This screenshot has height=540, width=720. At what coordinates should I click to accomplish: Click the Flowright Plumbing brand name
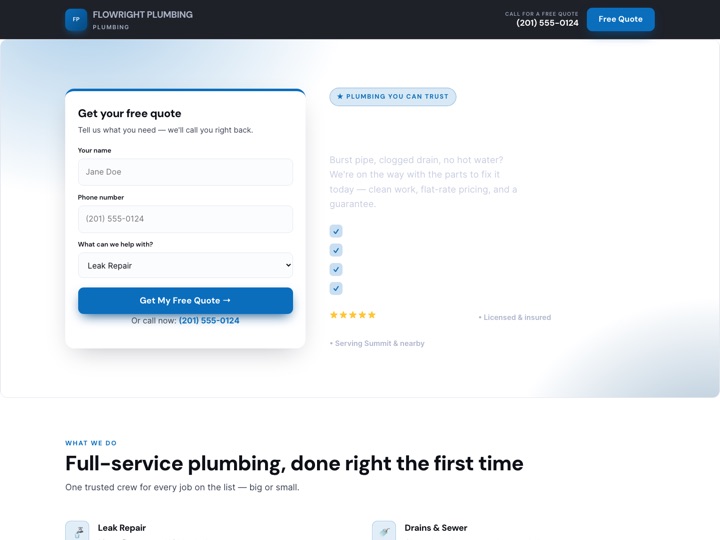[x=143, y=15]
